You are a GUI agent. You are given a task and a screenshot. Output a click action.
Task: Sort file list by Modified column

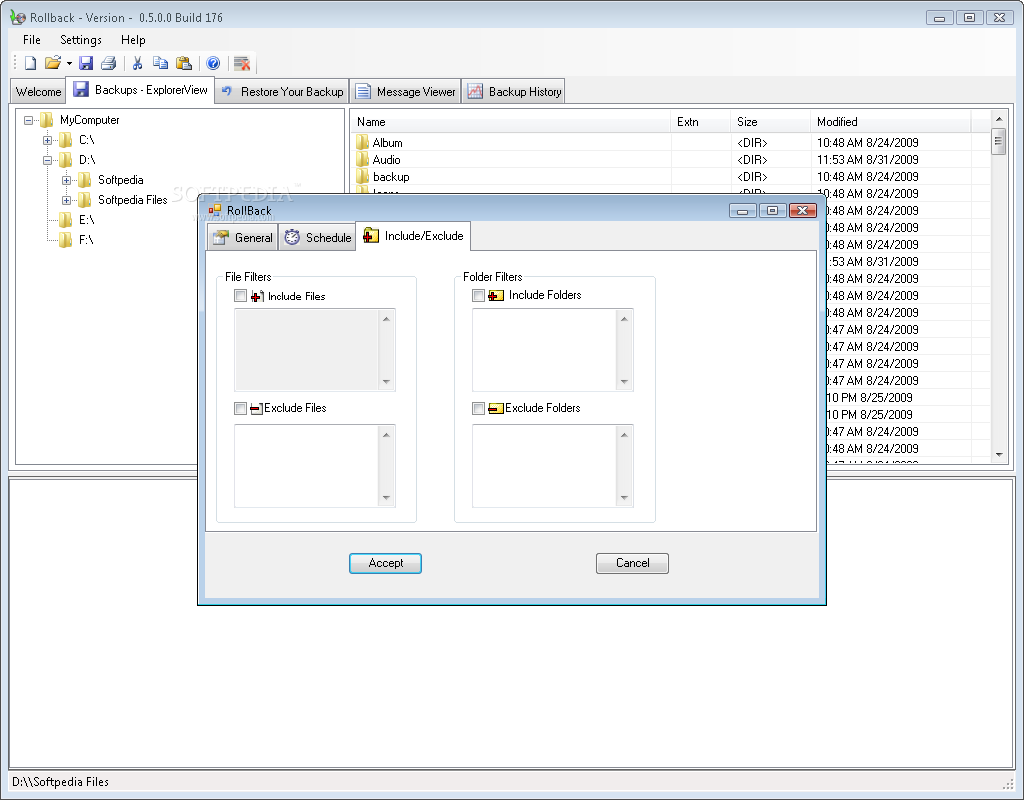(891, 122)
